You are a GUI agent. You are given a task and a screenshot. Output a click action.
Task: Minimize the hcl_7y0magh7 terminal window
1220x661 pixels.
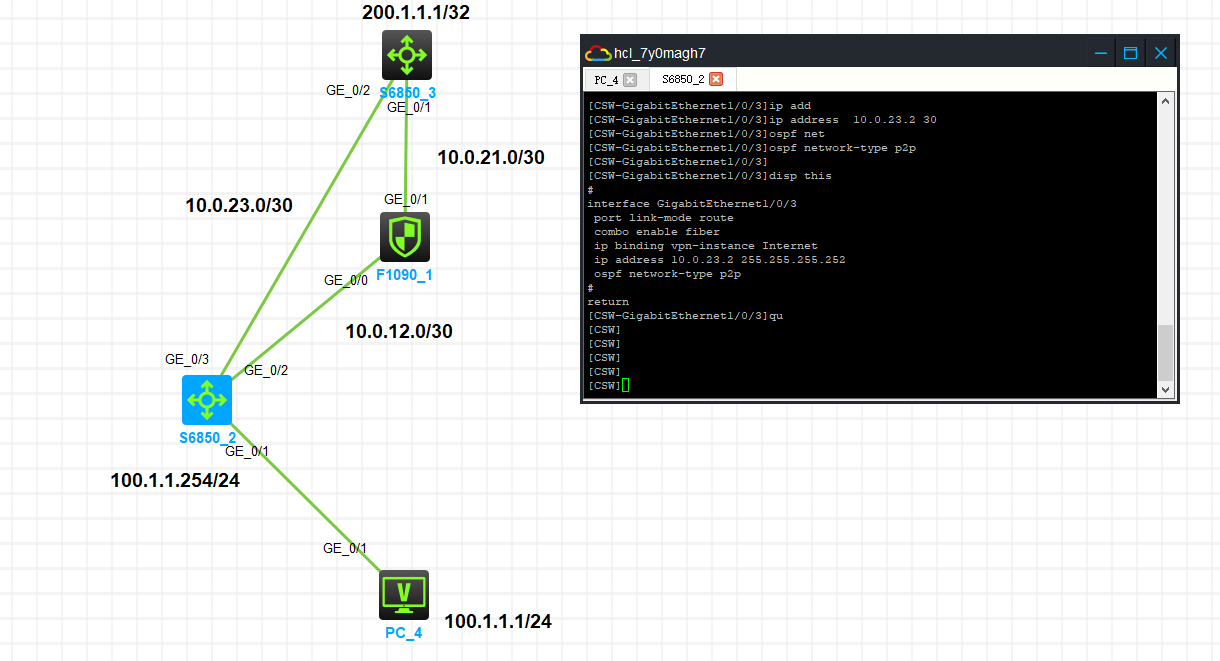1100,53
